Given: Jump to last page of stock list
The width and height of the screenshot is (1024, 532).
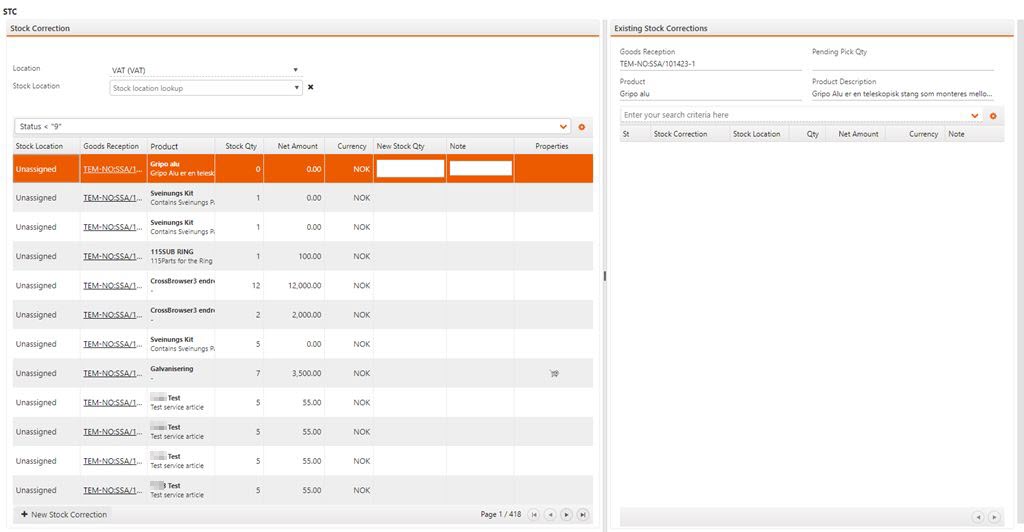Looking at the screenshot, I should (582, 515).
